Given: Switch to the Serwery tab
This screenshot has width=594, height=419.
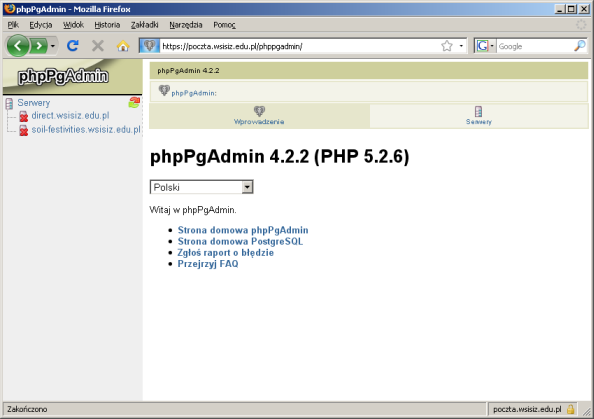Looking at the screenshot, I should 479,116.
